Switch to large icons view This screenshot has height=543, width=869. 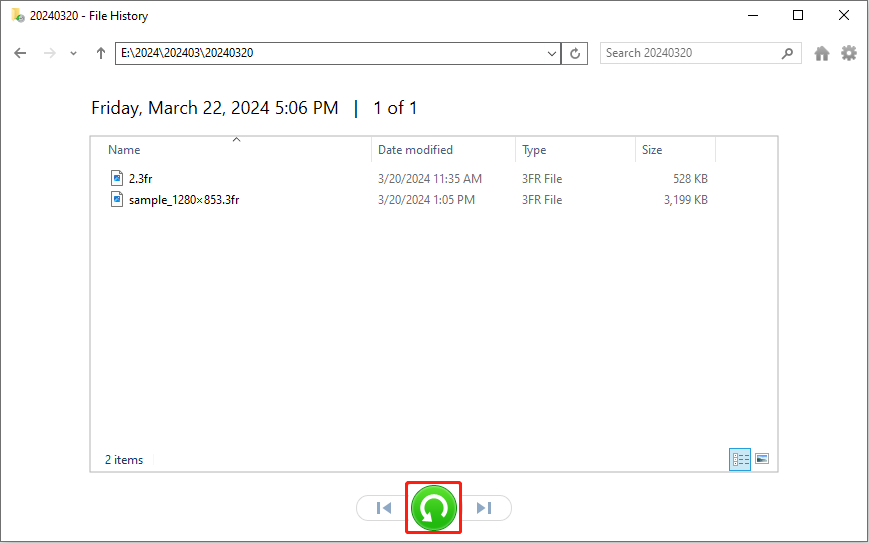[762, 459]
